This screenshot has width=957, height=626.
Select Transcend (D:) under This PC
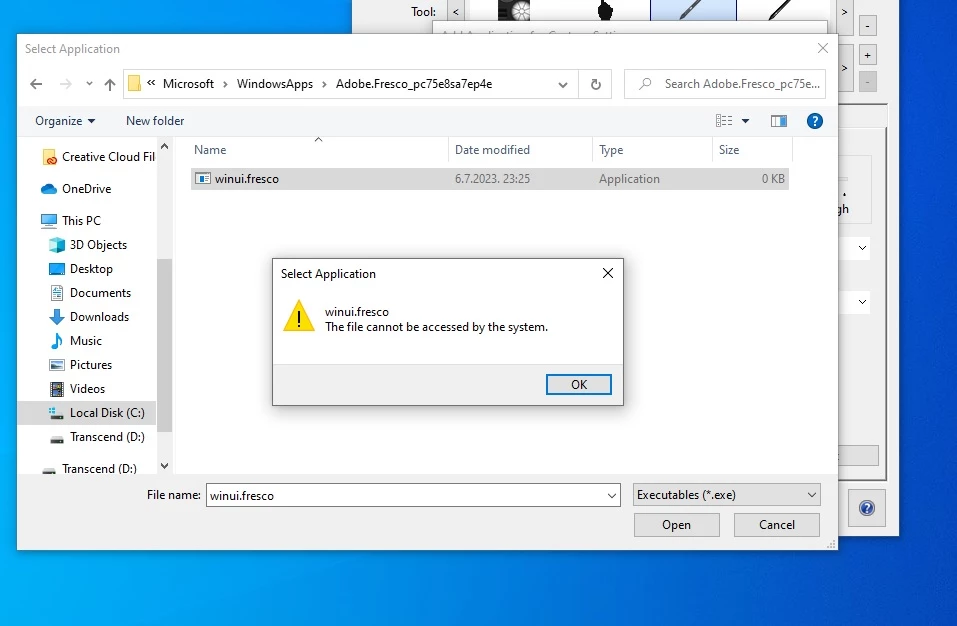(97, 437)
